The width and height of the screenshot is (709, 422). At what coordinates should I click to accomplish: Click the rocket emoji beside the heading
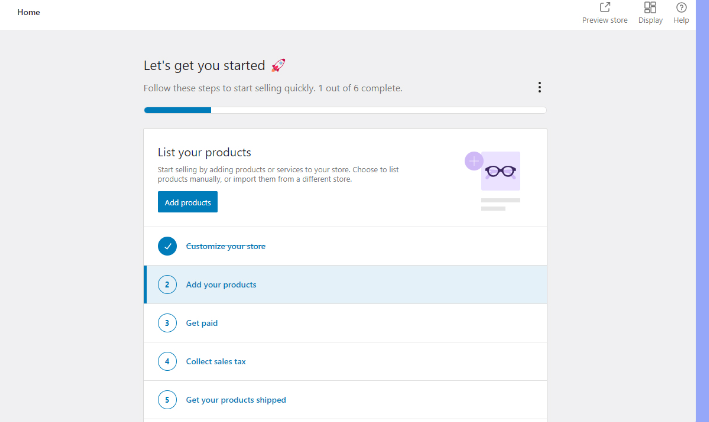click(278, 66)
